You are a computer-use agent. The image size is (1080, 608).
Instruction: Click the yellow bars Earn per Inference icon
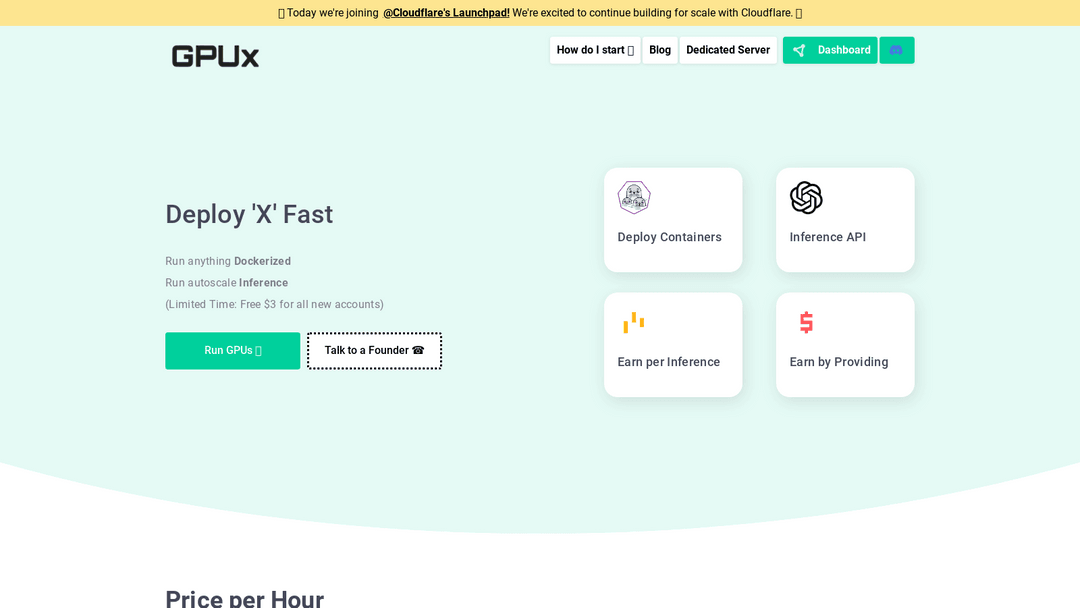pyautogui.click(x=634, y=322)
